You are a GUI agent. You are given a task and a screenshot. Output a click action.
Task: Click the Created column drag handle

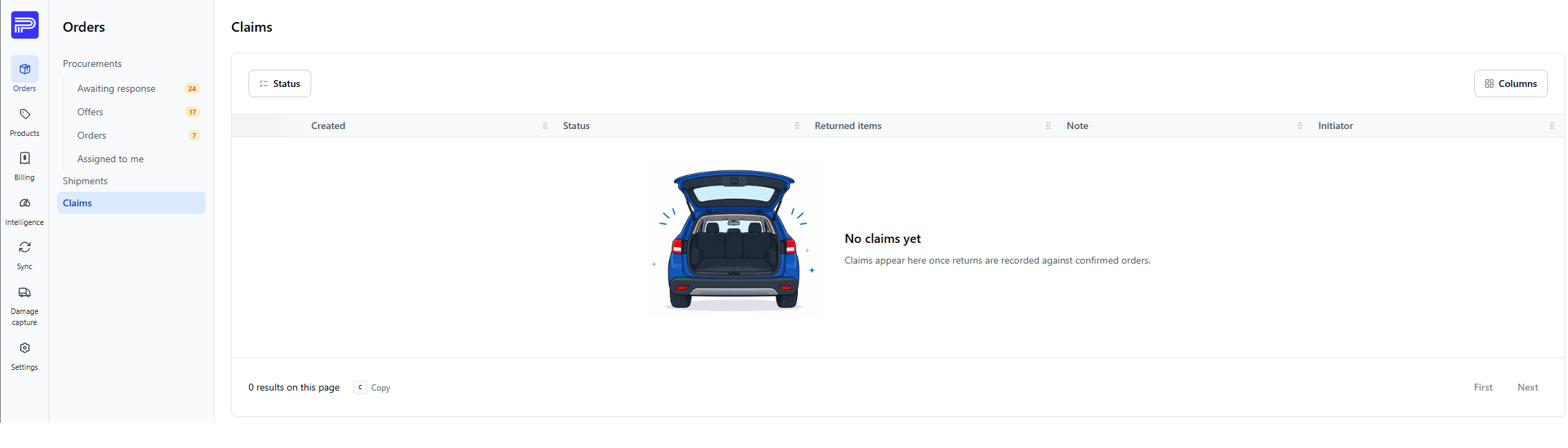point(545,126)
